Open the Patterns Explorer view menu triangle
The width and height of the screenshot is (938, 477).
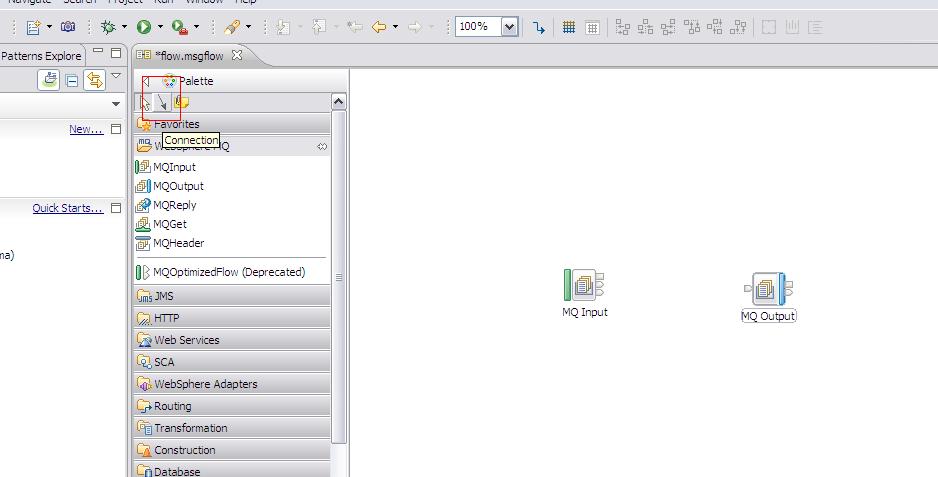click(x=117, y=76)
